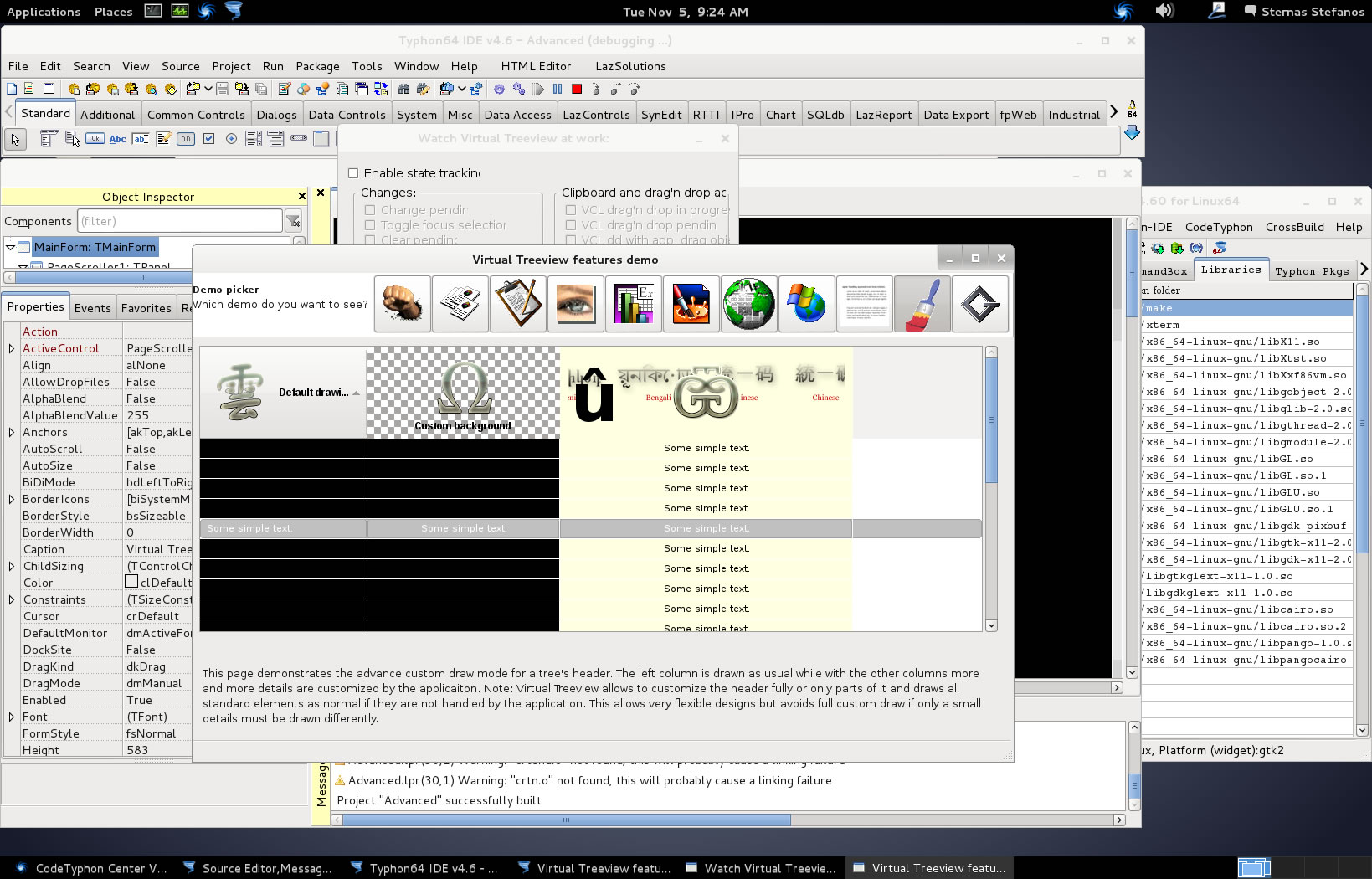
Task: Open Places menu in top panel
Action: pos(113,12)
